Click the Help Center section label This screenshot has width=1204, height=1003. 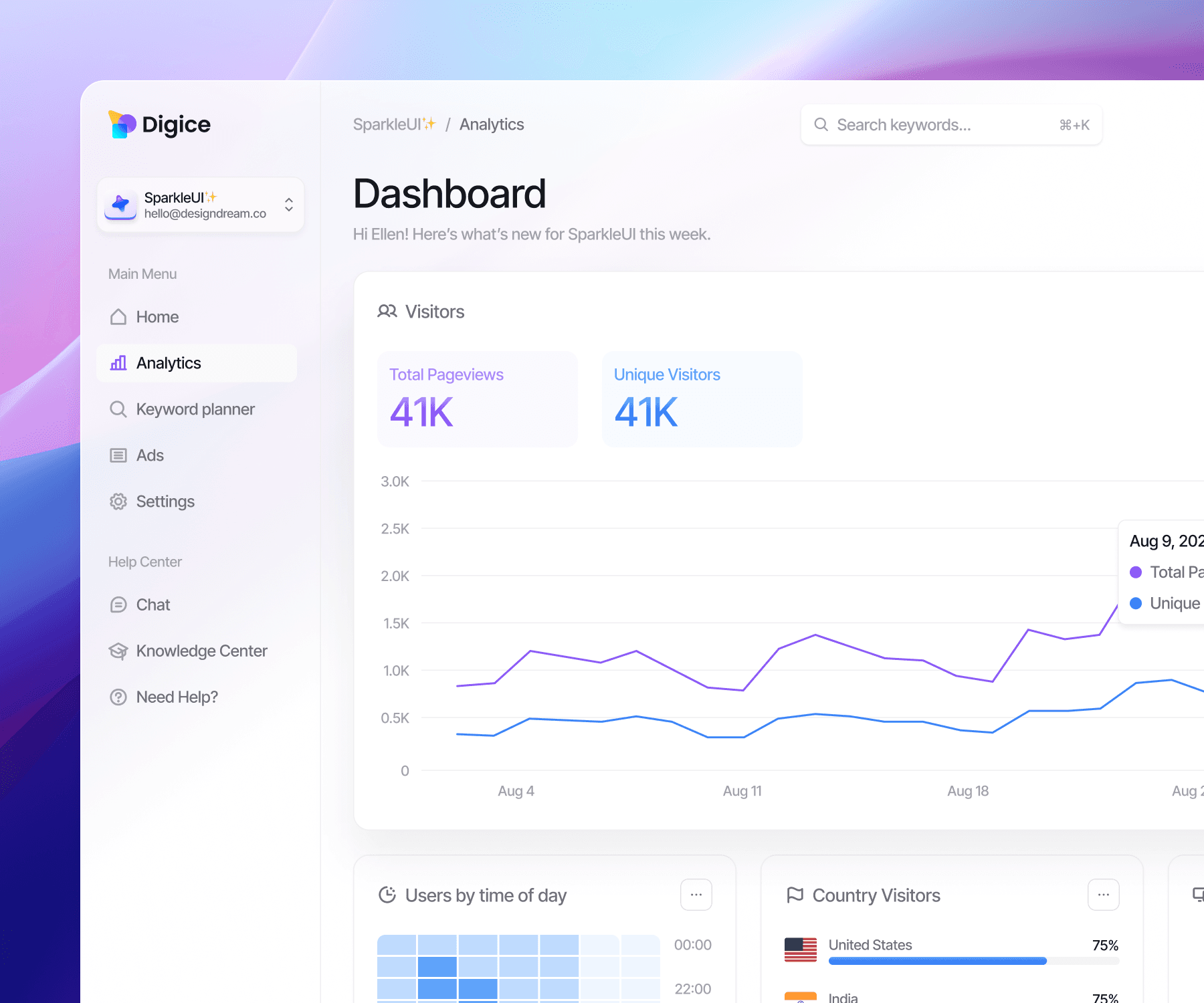point(145,562)
